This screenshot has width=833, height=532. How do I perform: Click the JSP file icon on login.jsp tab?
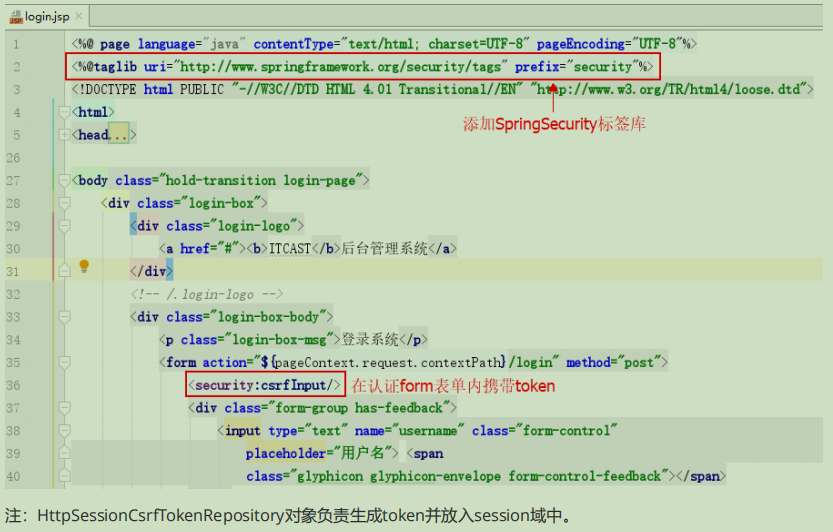[x=15, y=17]
